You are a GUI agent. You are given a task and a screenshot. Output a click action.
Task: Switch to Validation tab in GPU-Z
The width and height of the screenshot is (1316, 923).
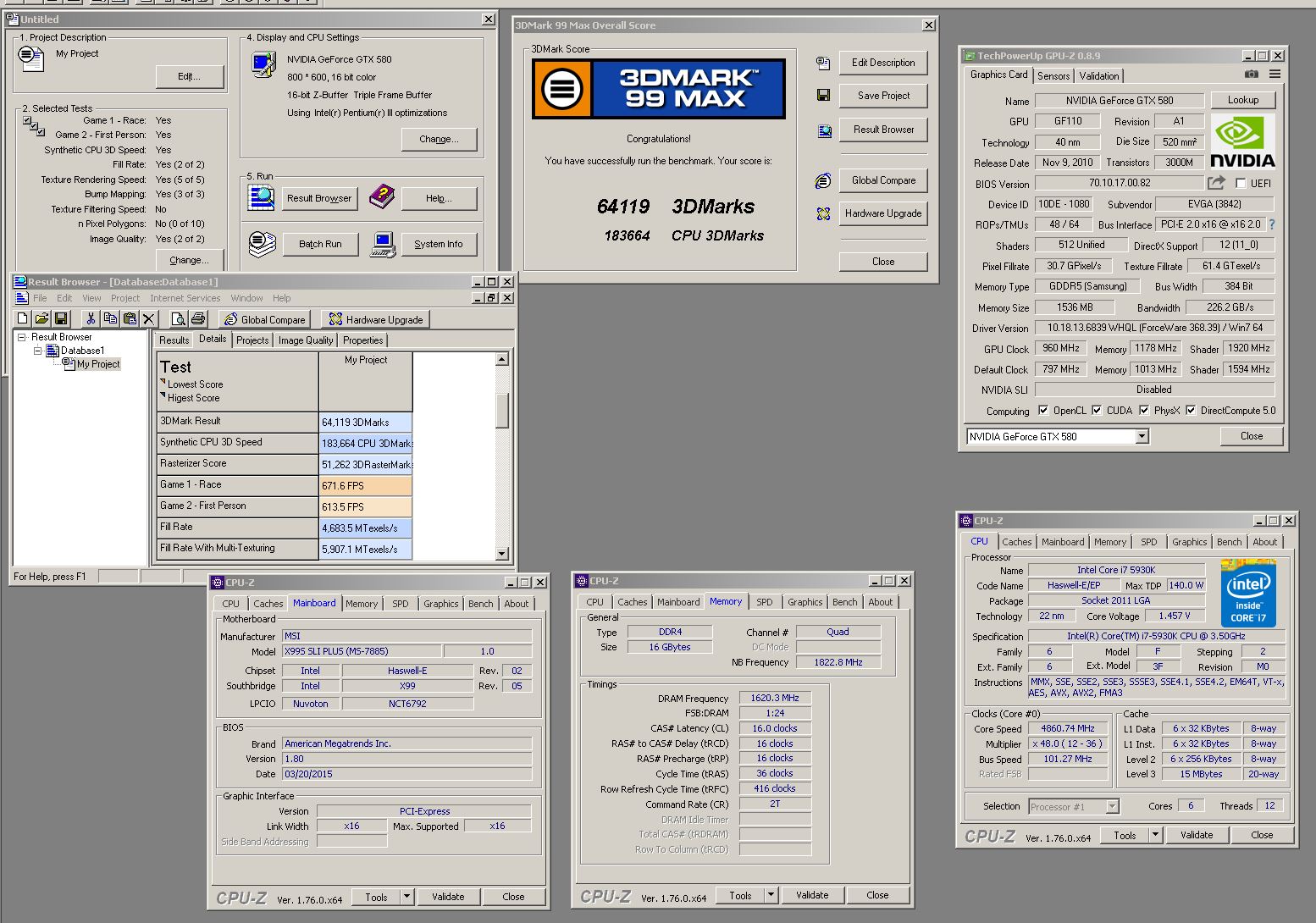(x=1099, y=76)
